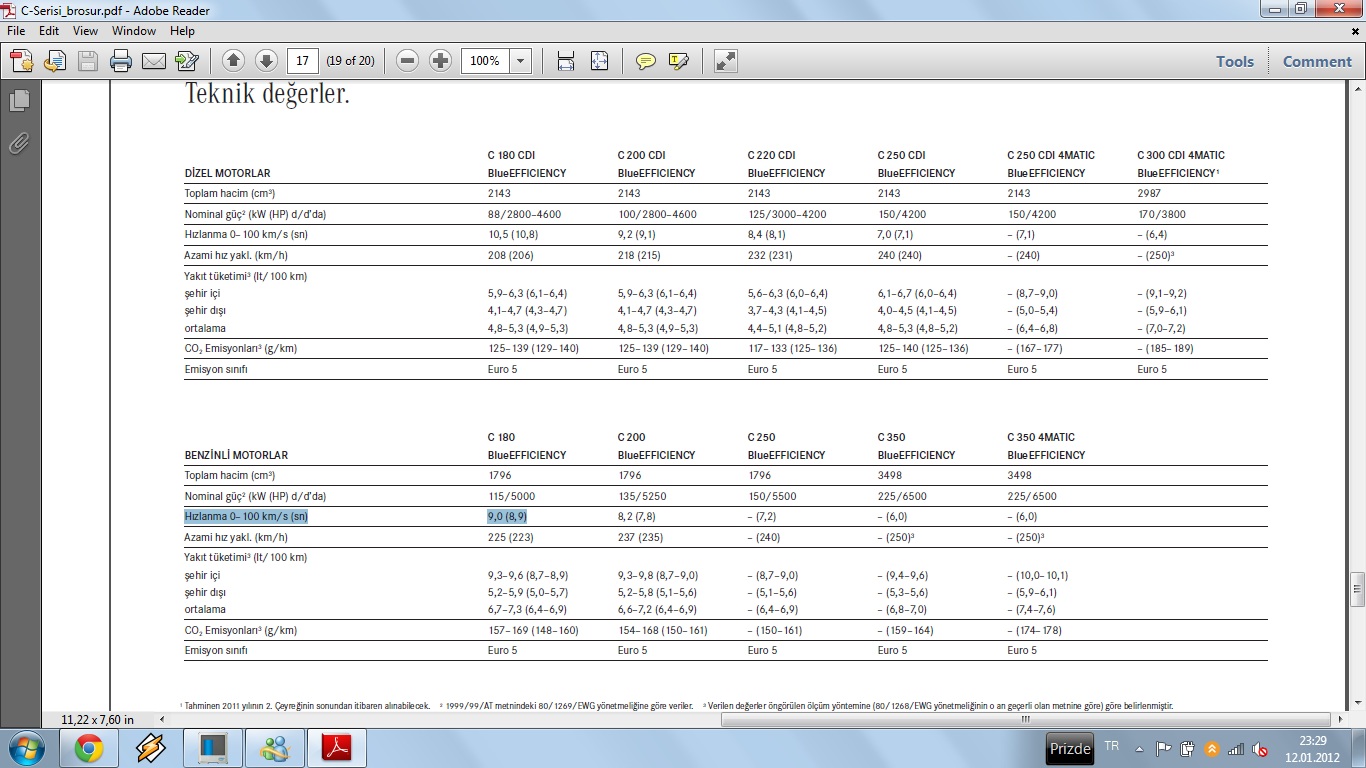The image size is (1366, 768).
Task: Click the horizontal scrollbar thumb
Action: point(1025,719)
